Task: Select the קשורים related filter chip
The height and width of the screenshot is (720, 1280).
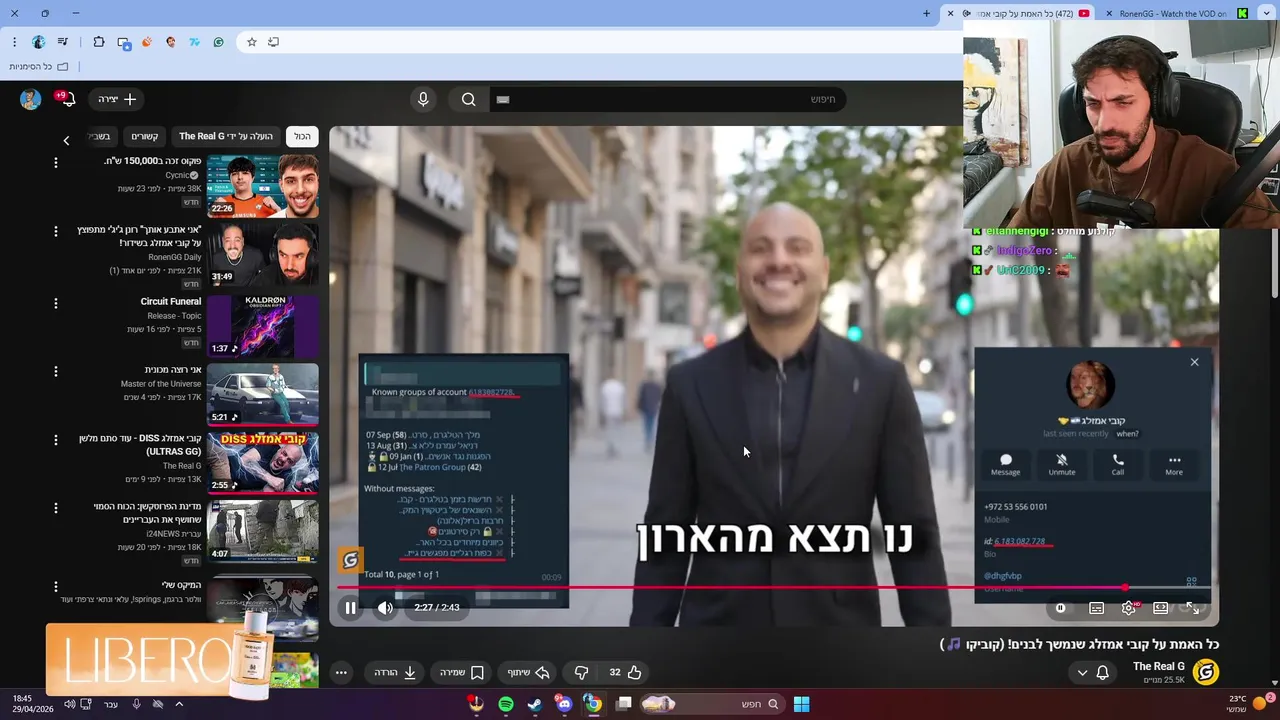Action: coord(145,136)
